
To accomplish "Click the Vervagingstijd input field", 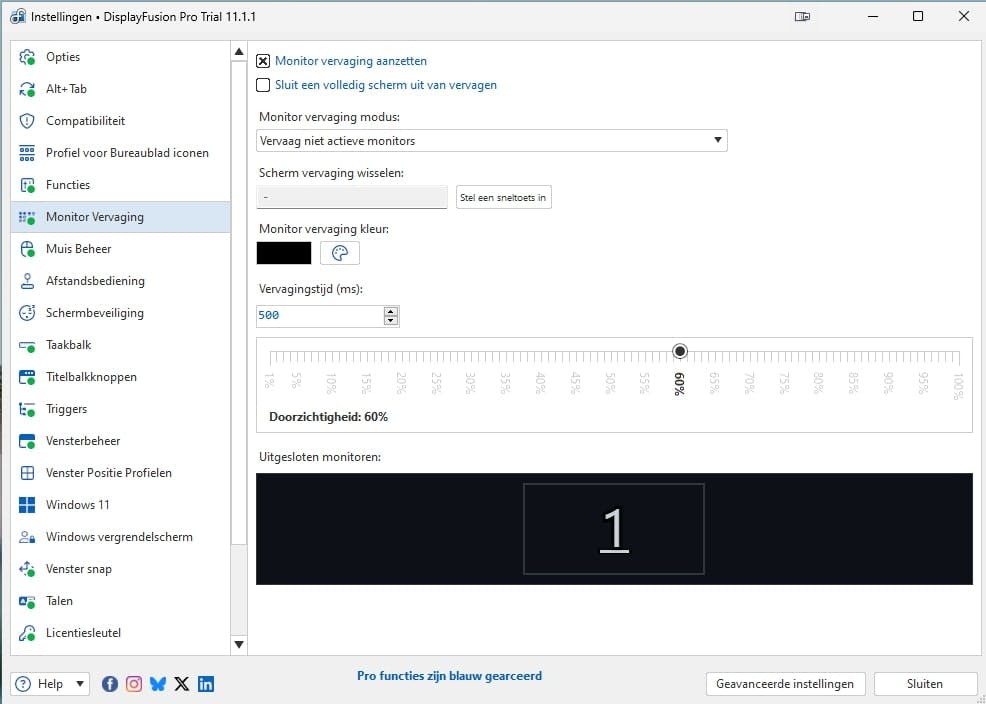I will [319, 316].
